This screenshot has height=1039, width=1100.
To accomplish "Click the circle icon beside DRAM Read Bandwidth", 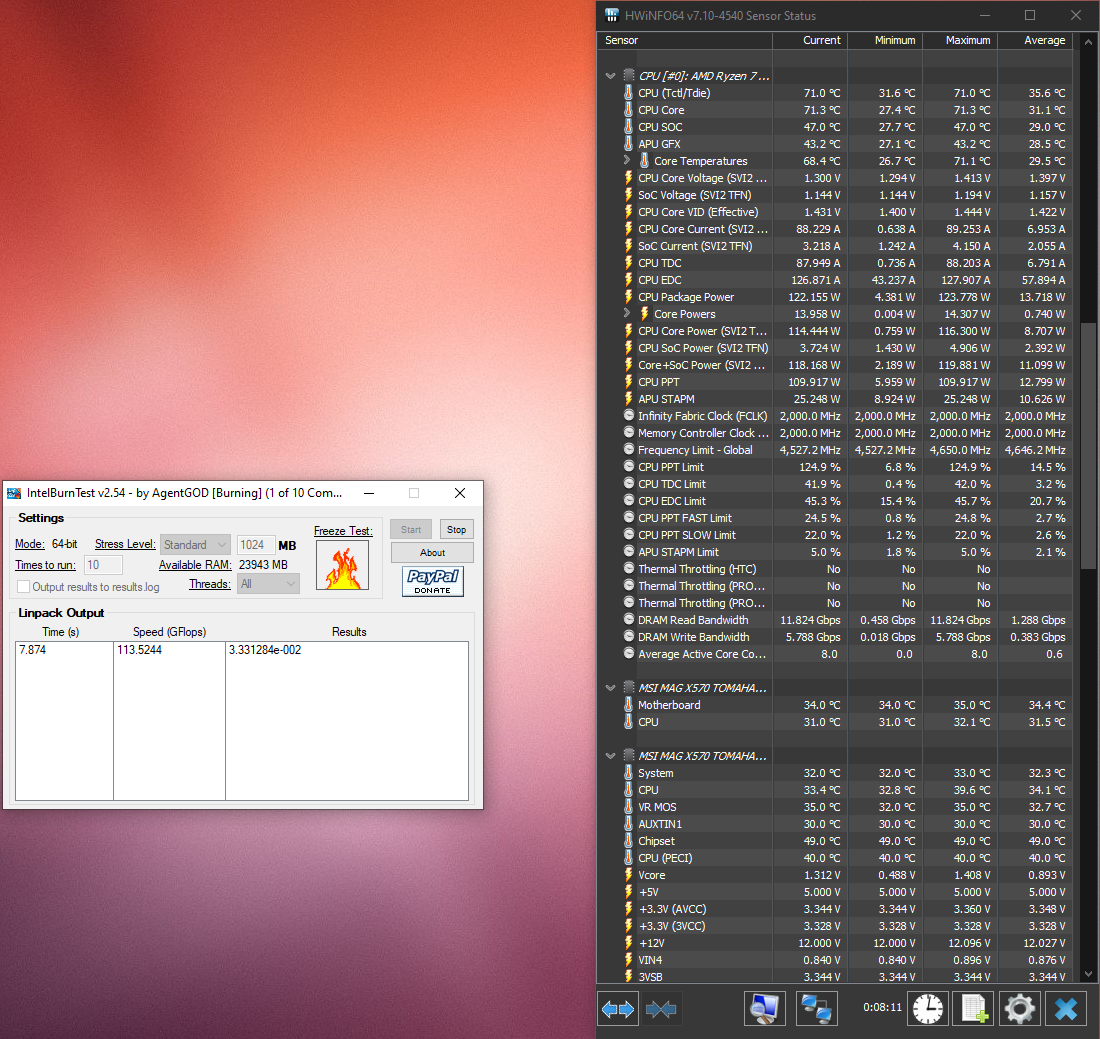I will (x=629, y=619).
